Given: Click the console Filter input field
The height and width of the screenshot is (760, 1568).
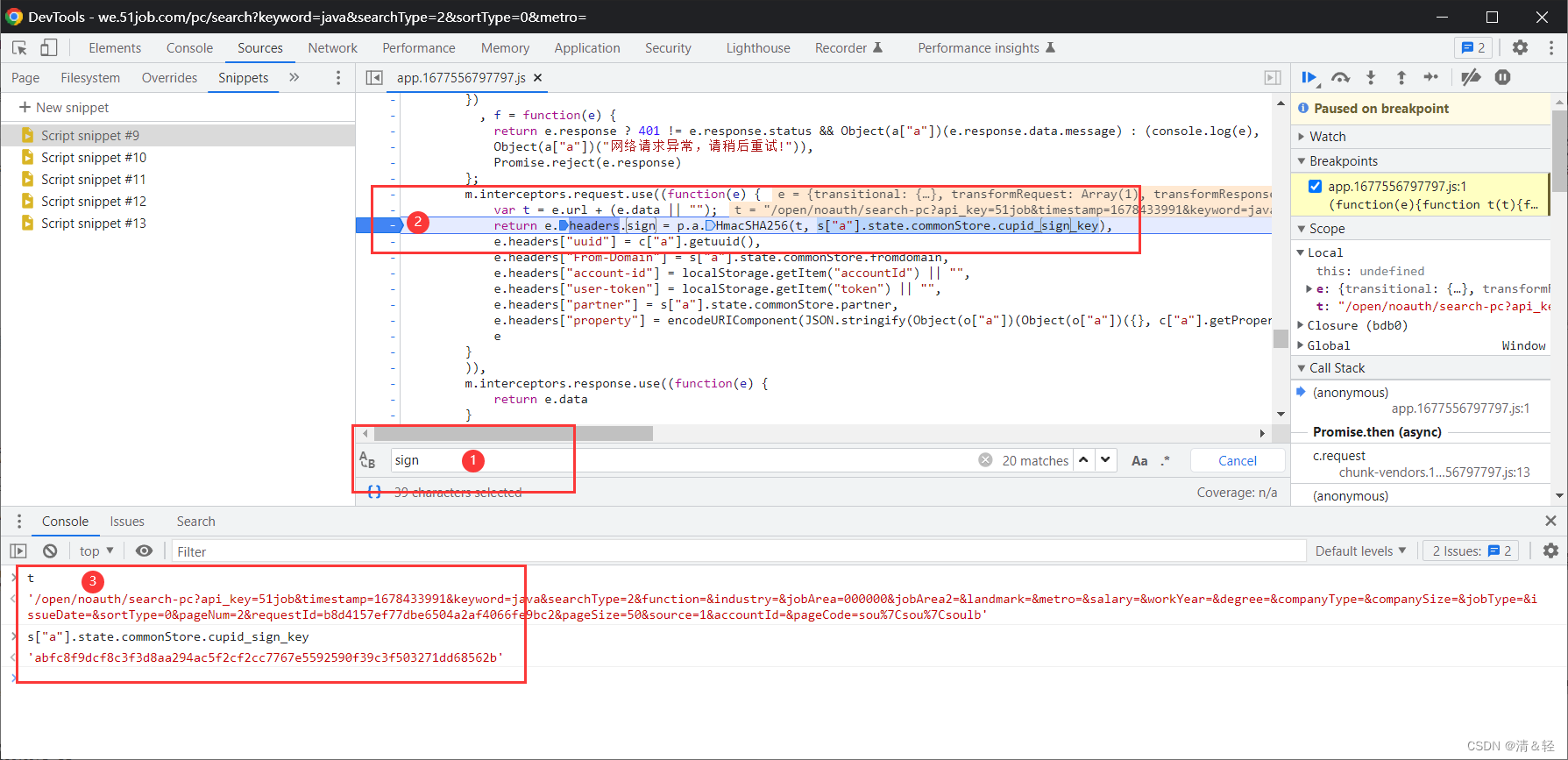Looking at the screenshot, I should point(736,551).
